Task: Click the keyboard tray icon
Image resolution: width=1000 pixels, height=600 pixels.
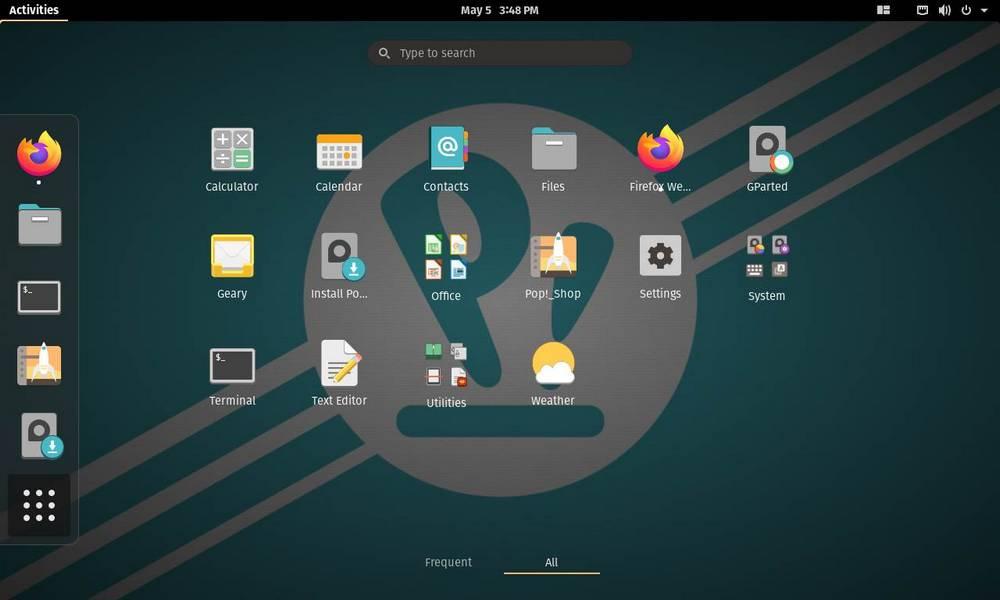Action: (922, 10)
